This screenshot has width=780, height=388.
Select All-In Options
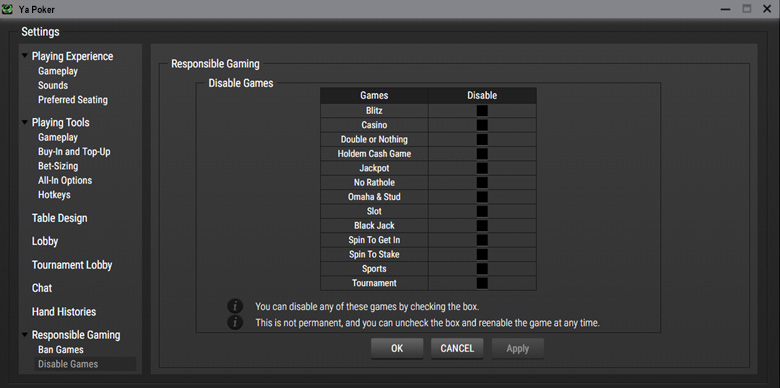pyautogui.click(x=65, y=181)
